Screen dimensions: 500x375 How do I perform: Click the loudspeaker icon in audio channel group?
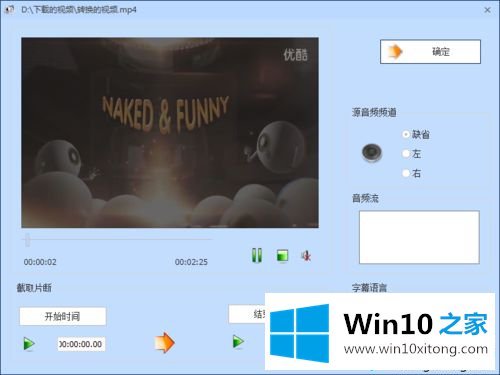pos(372,153)
